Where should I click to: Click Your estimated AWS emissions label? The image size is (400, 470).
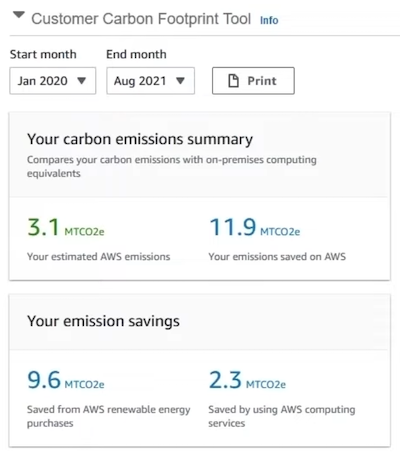point(99,257)
